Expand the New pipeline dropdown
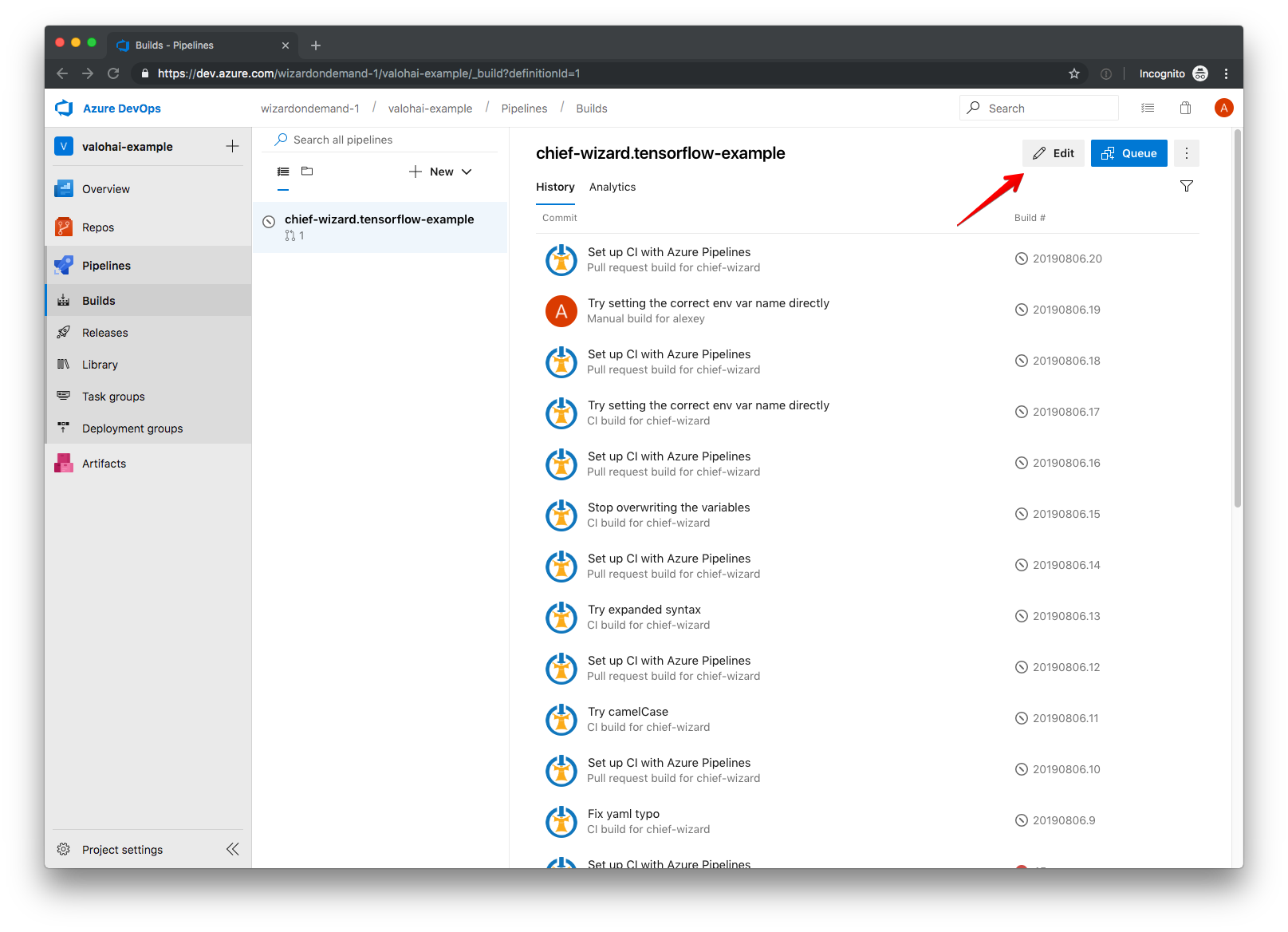This screenshot has width=1288, height=932. pyautogui.click(x=440, y=172)
